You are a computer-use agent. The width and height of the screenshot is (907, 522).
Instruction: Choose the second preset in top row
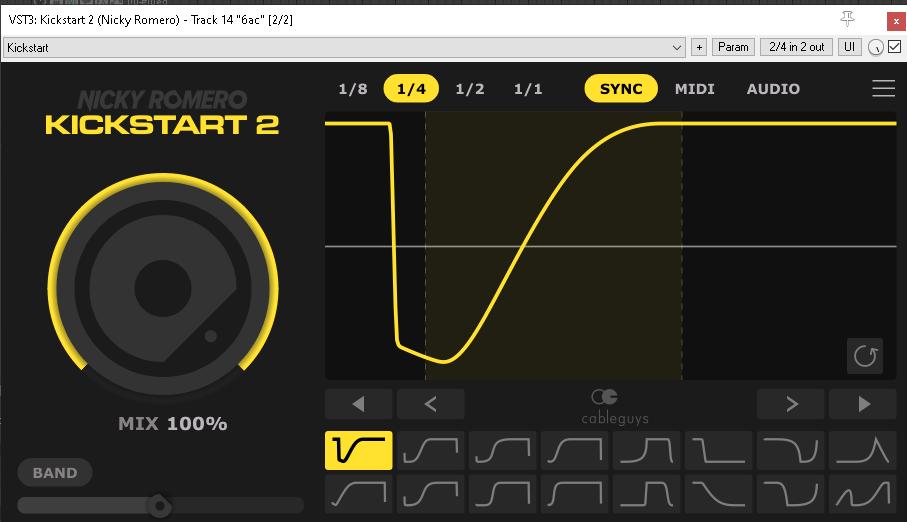[x=430, y=450]
